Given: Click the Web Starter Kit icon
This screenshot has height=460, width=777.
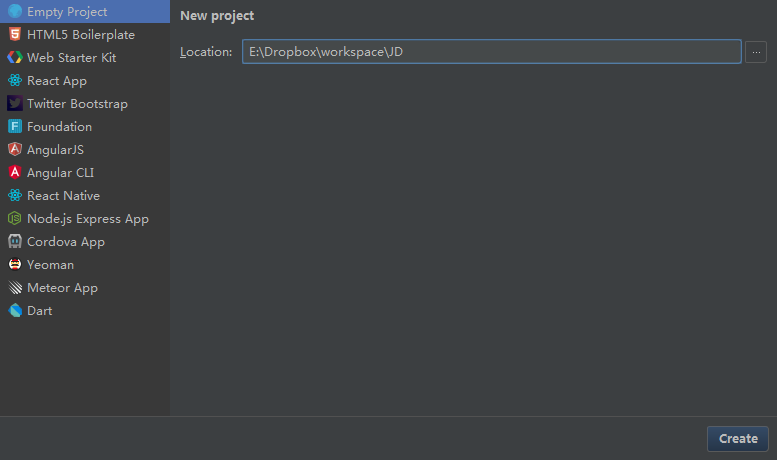Looking at the screenshot, I should click(15, 58).
